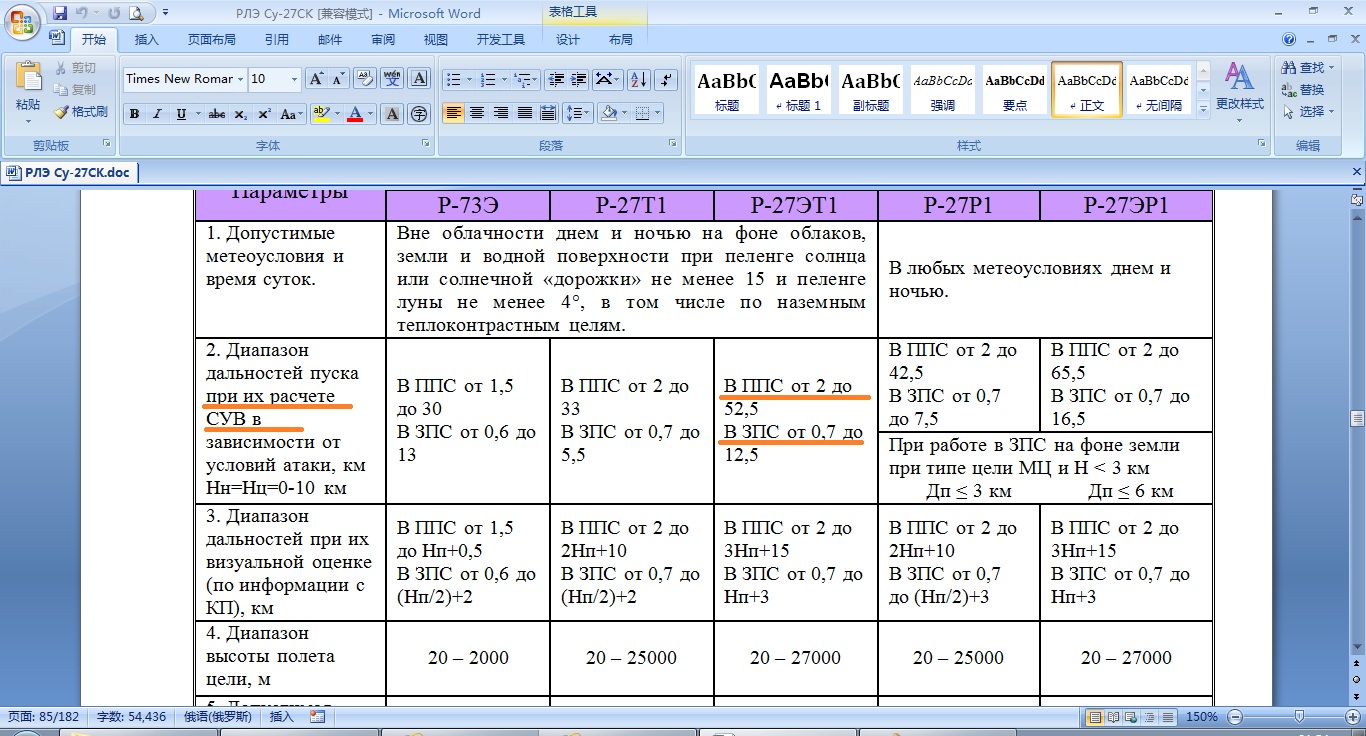Save the document from Quick Access toolbar
This screenshot has height=736, width=1366.
point(60,13)
